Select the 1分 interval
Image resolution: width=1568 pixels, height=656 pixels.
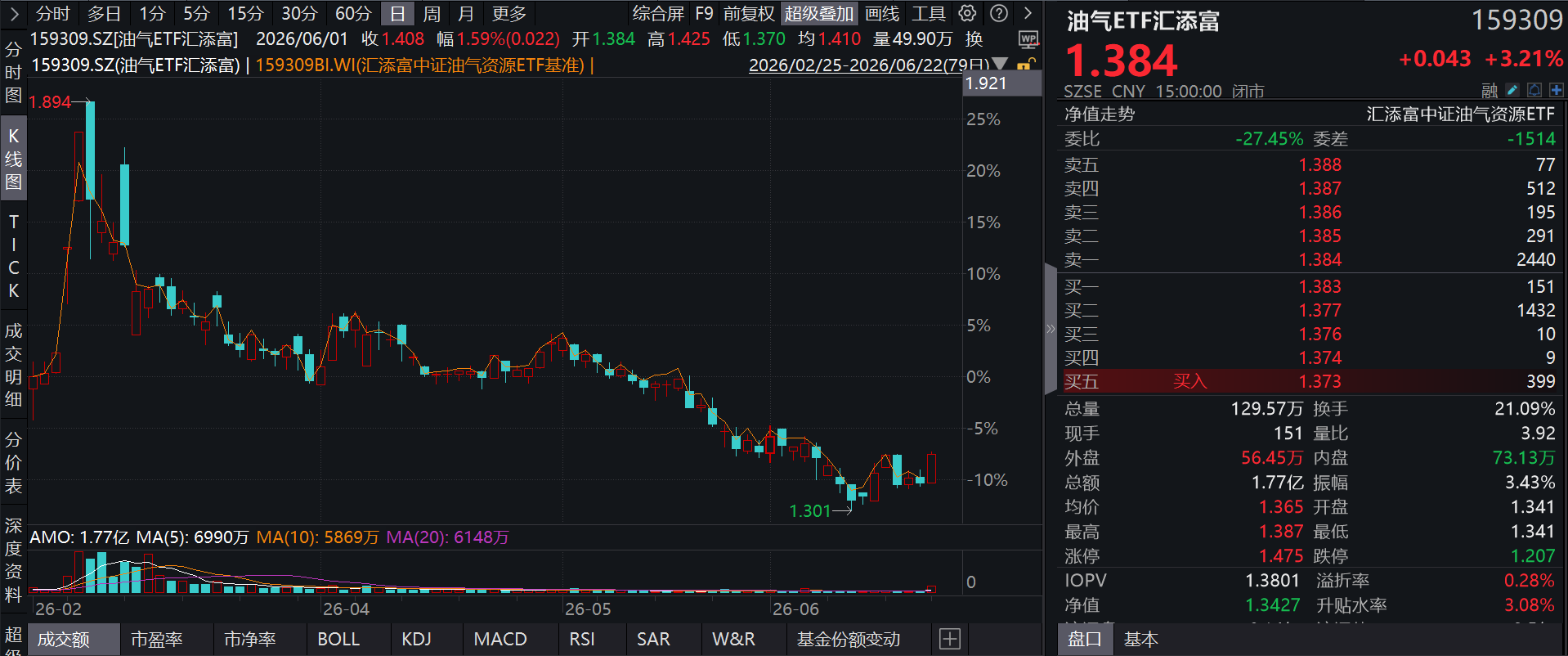click(151, 13)
